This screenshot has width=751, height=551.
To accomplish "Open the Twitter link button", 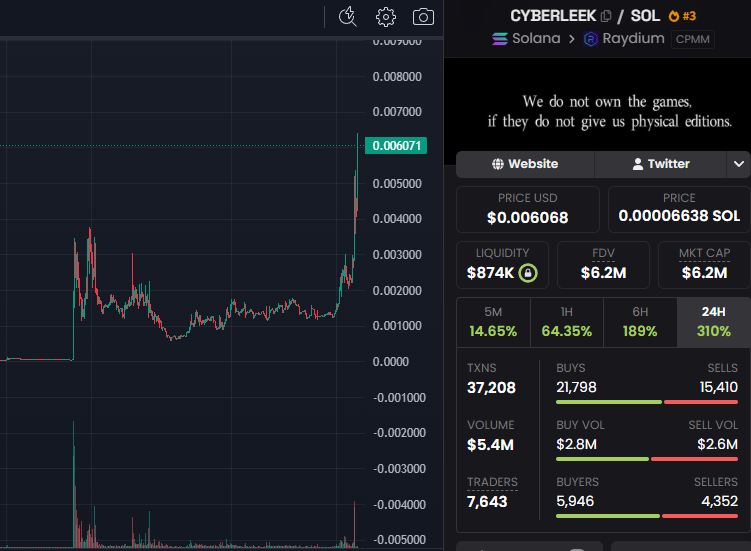I will [660, 164].
